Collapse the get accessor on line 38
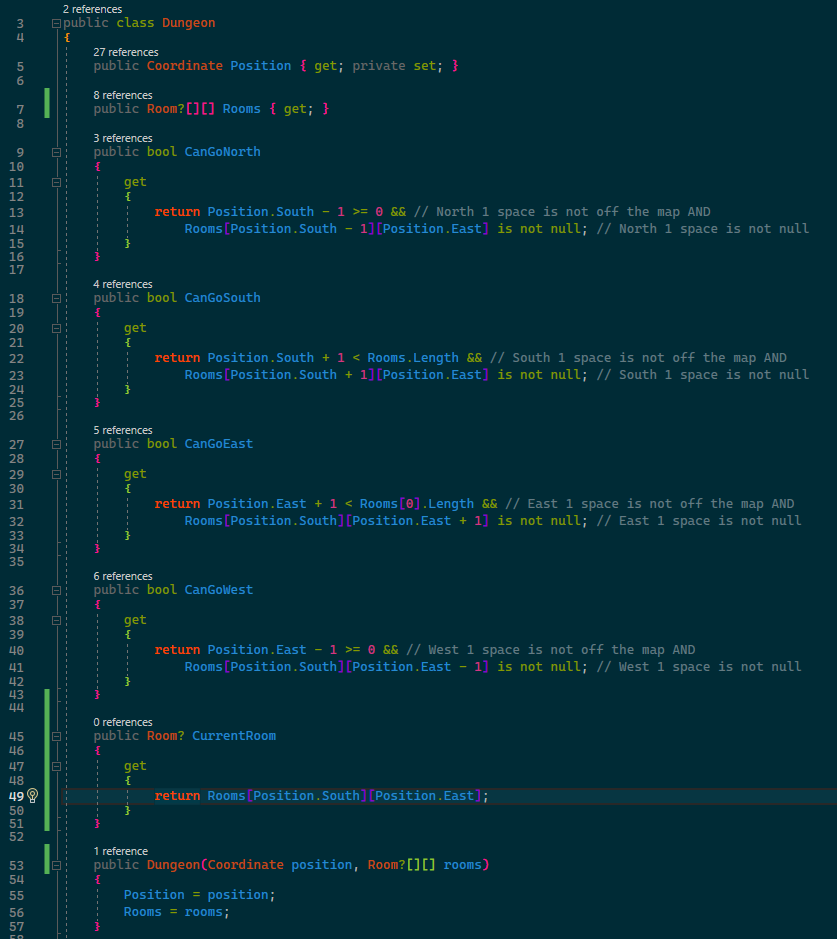 pos(56,620)
